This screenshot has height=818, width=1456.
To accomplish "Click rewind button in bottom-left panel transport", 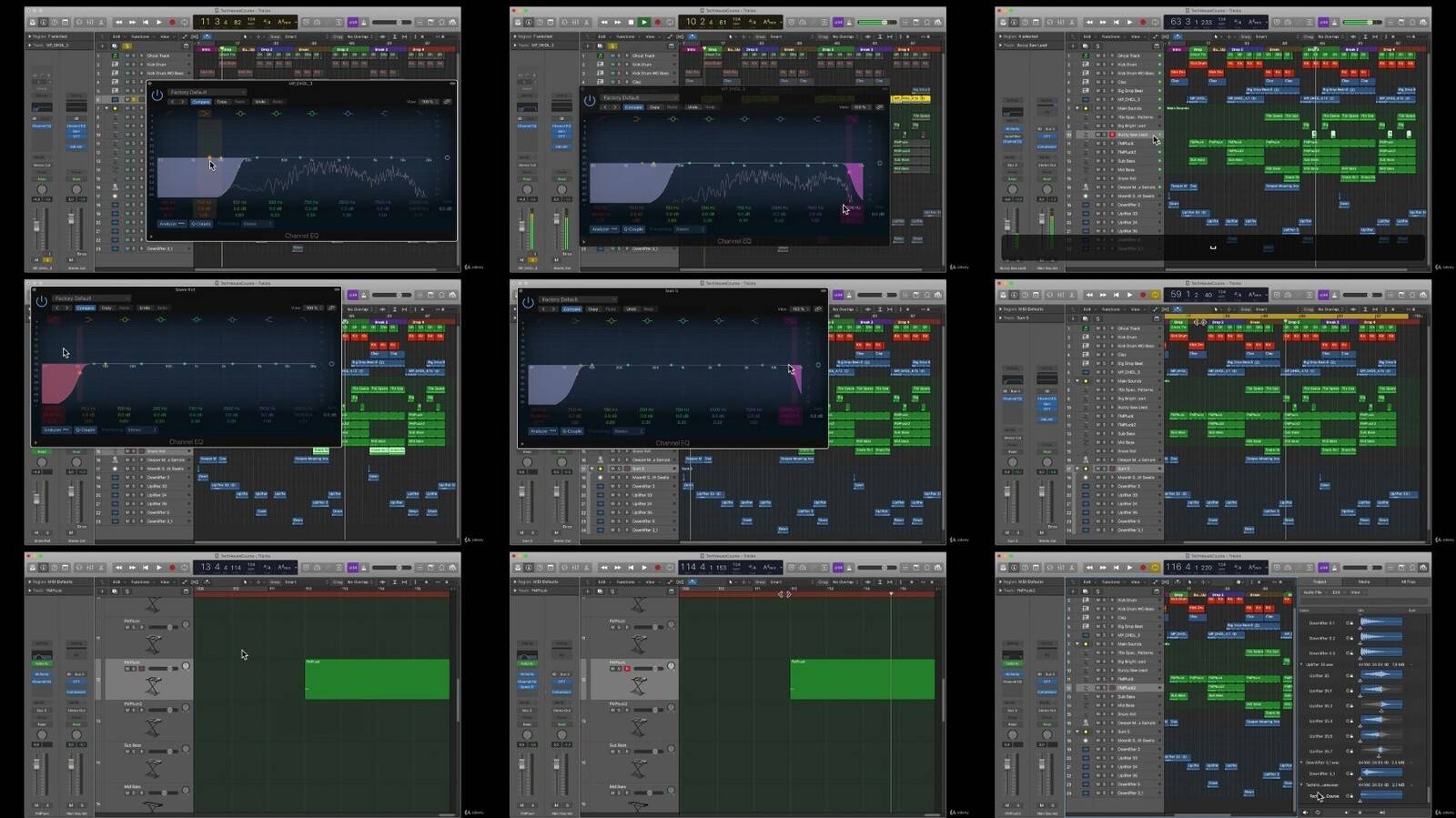I will pyautogui.click(x=119, y=568).
